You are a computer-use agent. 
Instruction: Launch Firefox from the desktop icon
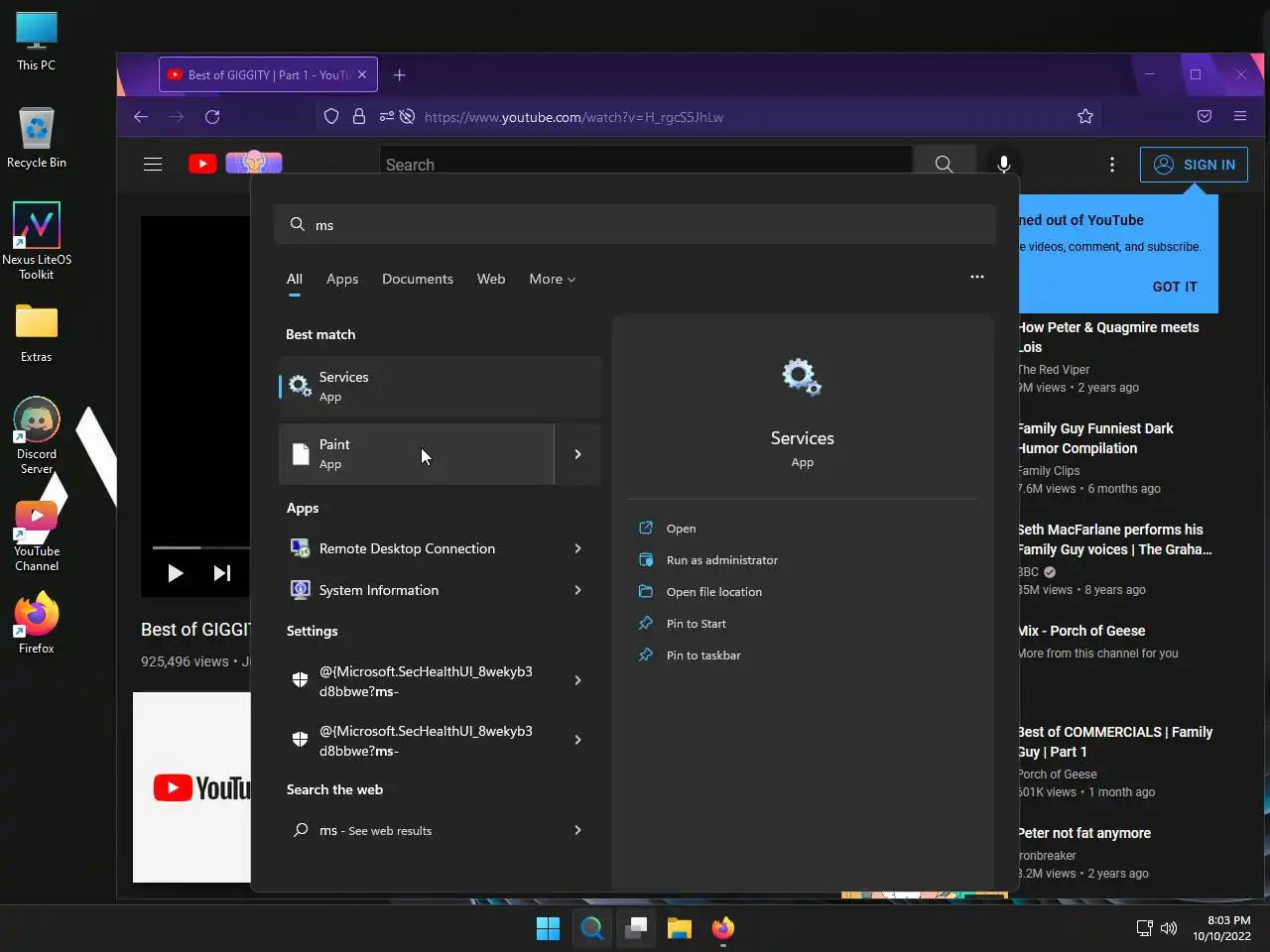tap(37, 623)
